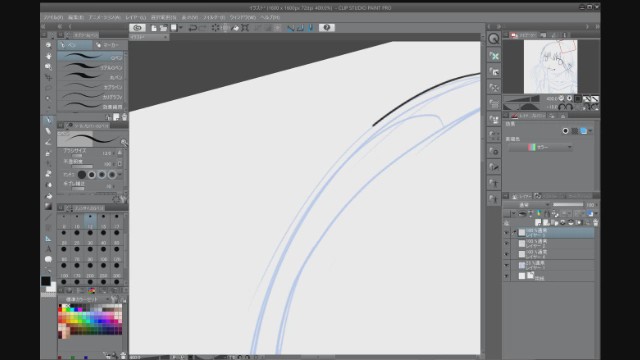Select the Text tool
The image size is (640, 360).
(x=48, y=249)
